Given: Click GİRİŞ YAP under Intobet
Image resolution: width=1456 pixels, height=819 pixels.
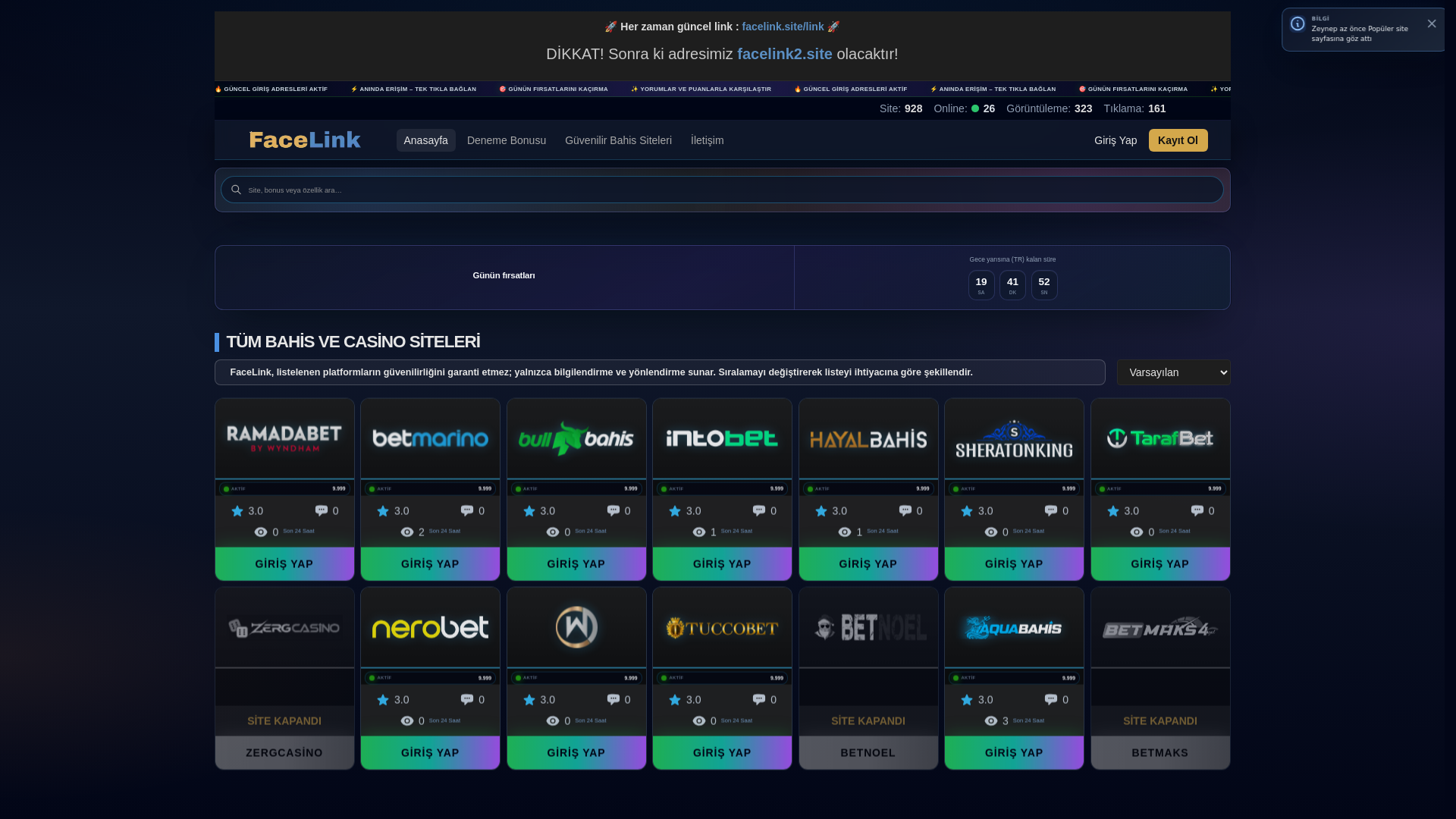Looking at the screenshot, I should click(x=722, y=564).
